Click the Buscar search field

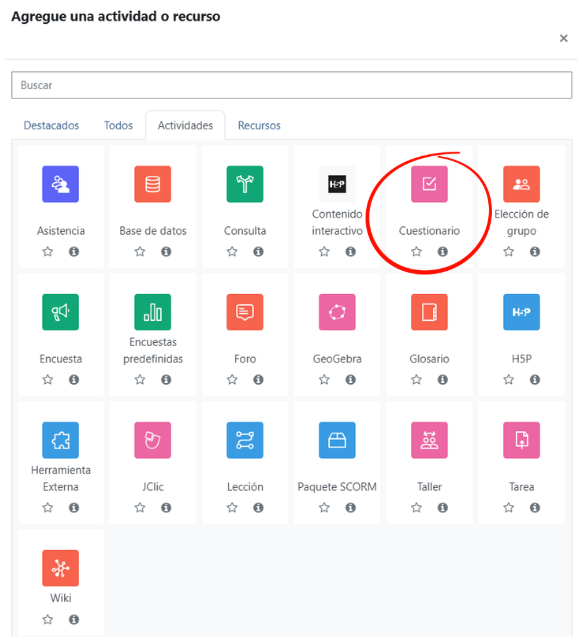coord(292,85)
